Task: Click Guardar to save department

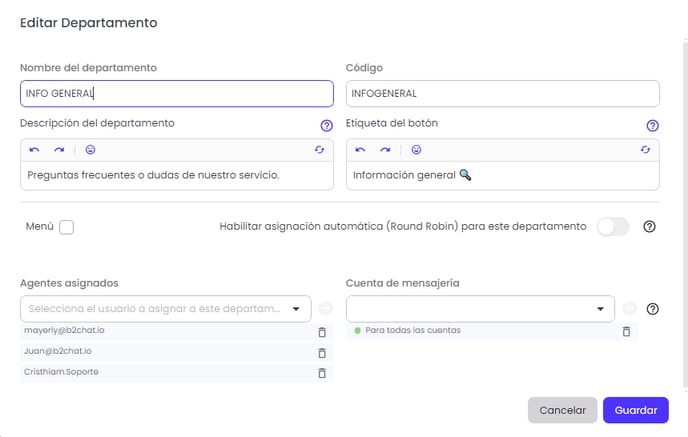Action: point(636,410)
